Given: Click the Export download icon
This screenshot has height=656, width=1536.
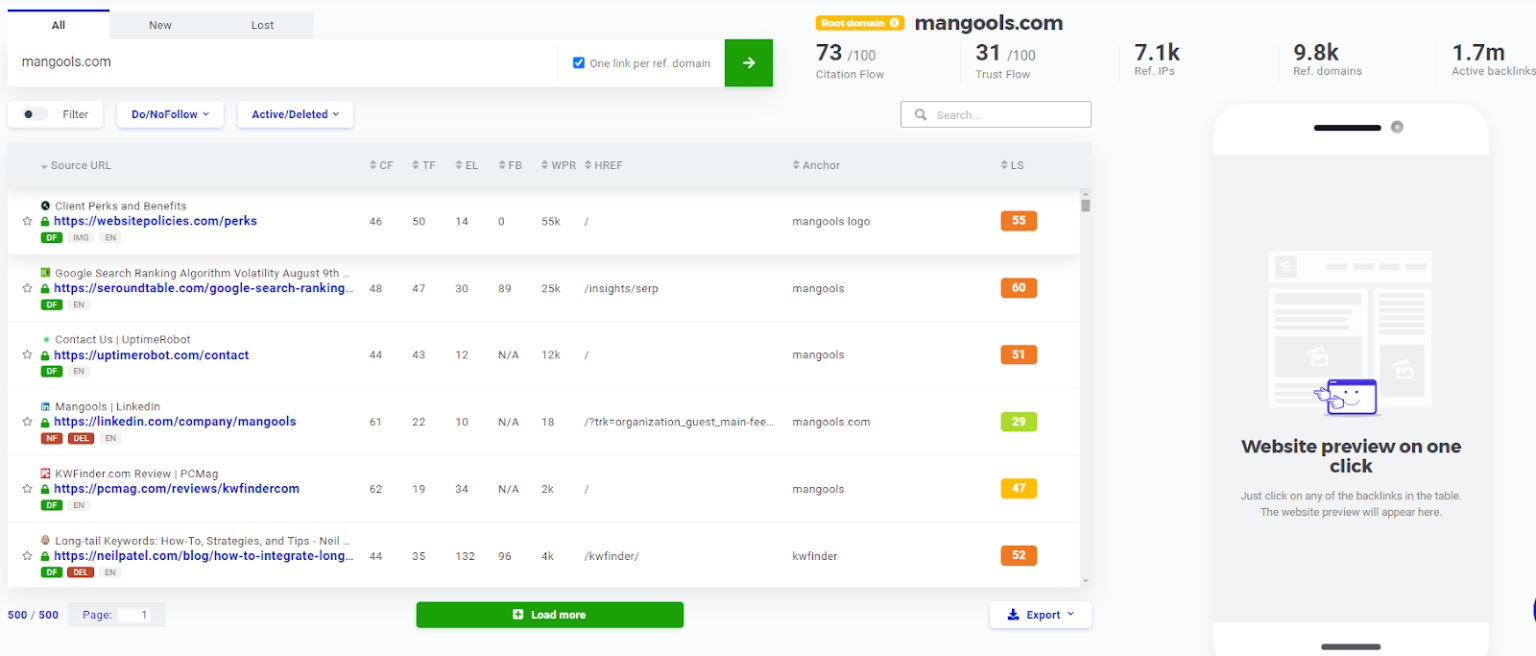Looking at the screenshot, I should tap(1012, 614).
